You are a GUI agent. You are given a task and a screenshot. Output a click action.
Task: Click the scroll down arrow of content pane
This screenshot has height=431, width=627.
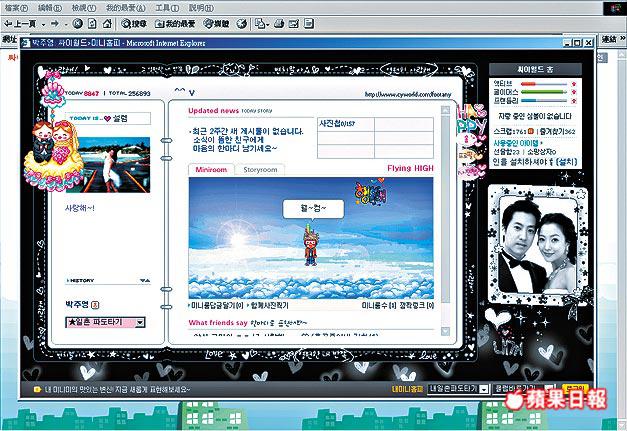445,331
